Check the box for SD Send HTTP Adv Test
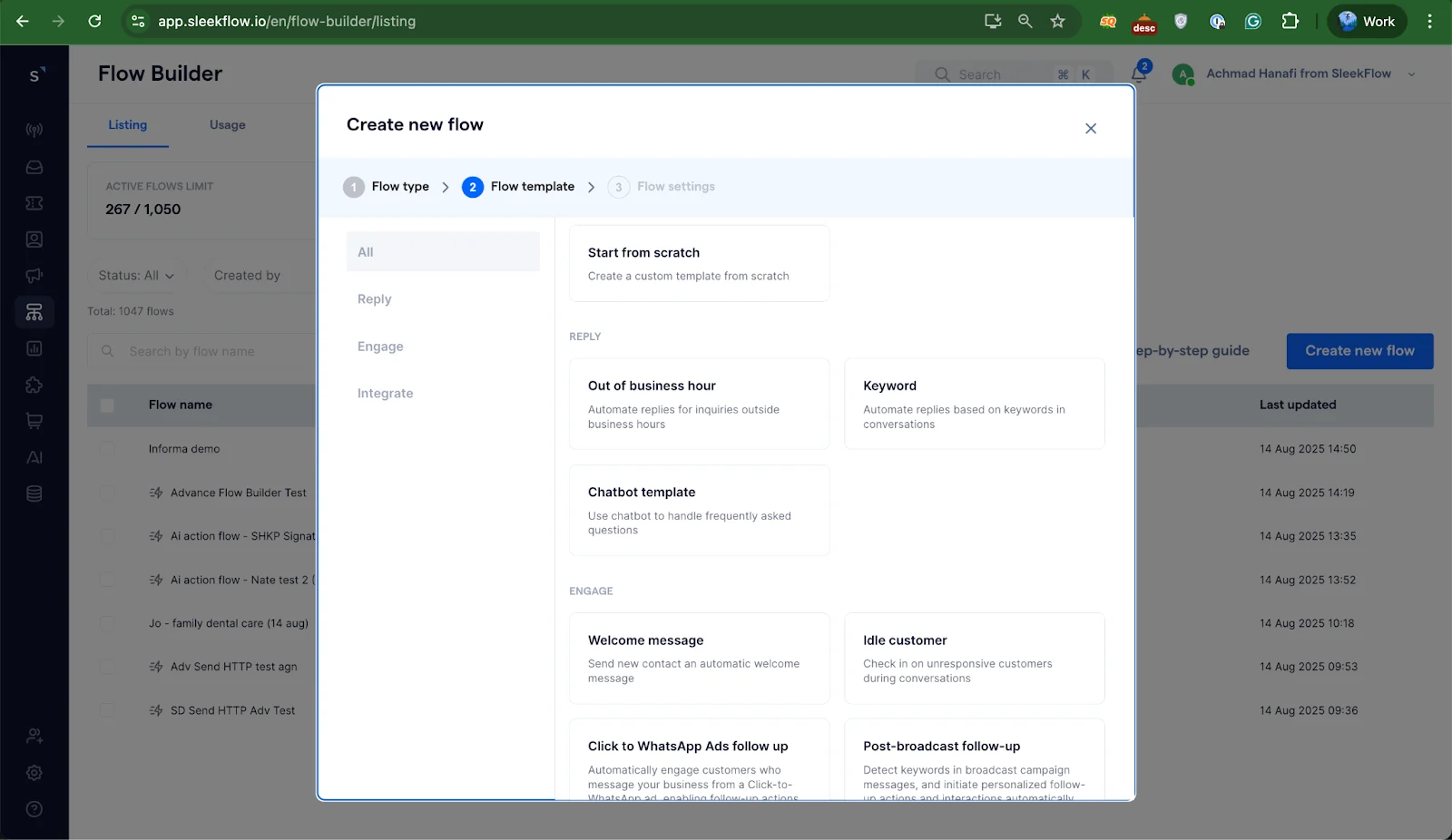1452x840 pixels. [107, 710]
